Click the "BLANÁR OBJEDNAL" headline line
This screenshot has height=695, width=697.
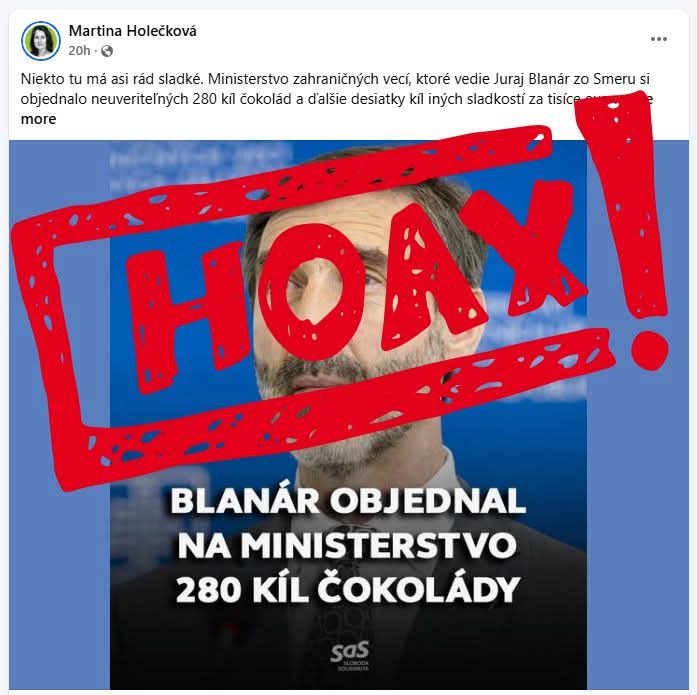pos(348,501)
